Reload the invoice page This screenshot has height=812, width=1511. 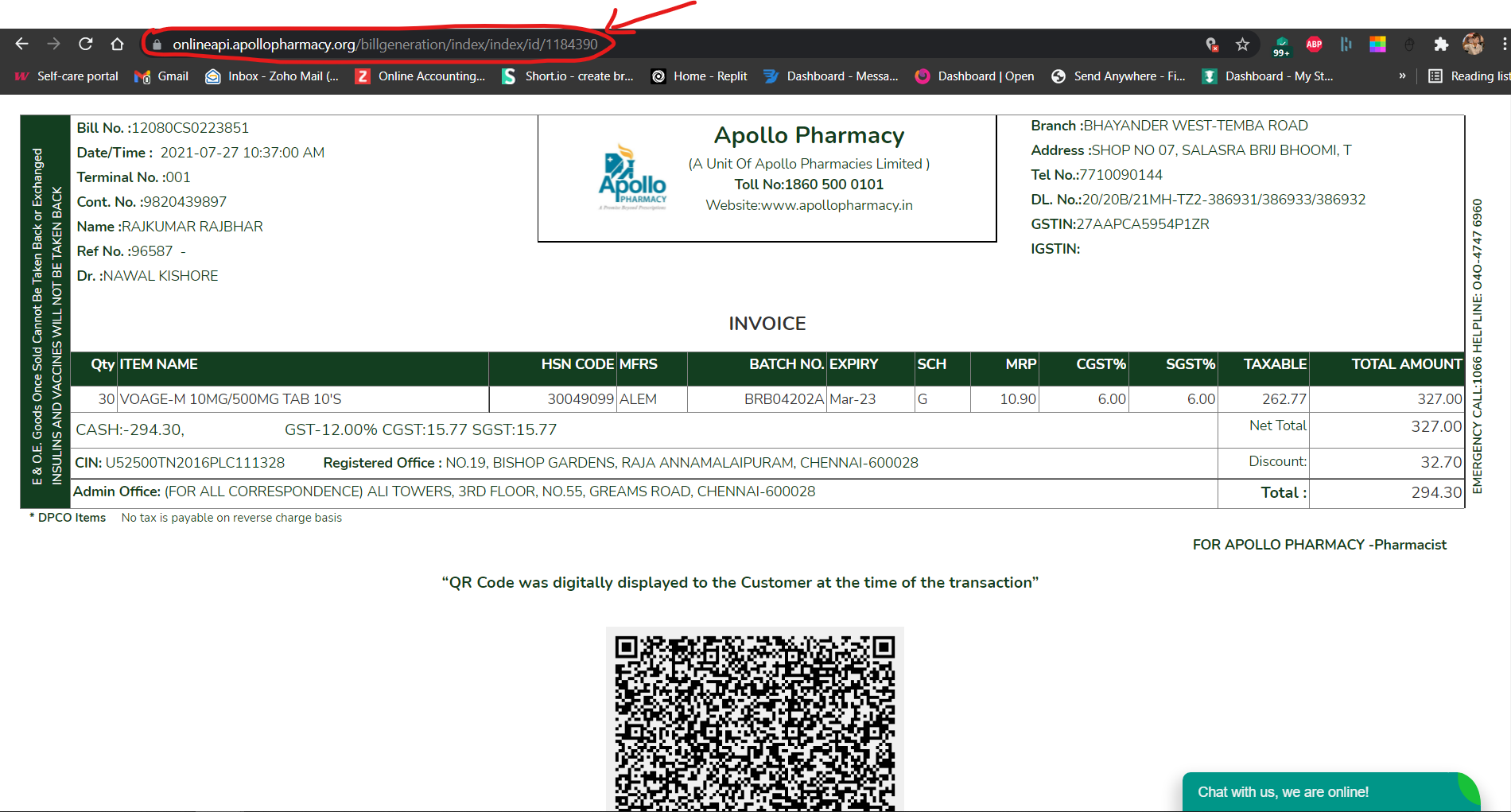pyautogui.click(x=86, y=44)
